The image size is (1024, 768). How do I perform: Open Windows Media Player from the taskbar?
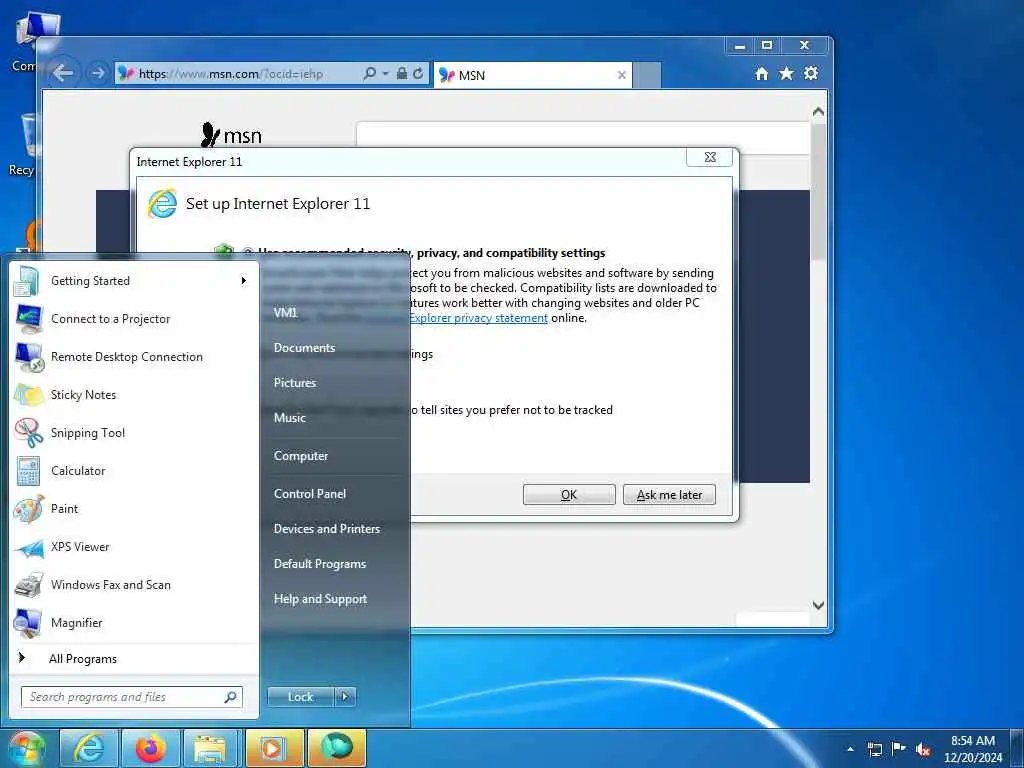274,748
